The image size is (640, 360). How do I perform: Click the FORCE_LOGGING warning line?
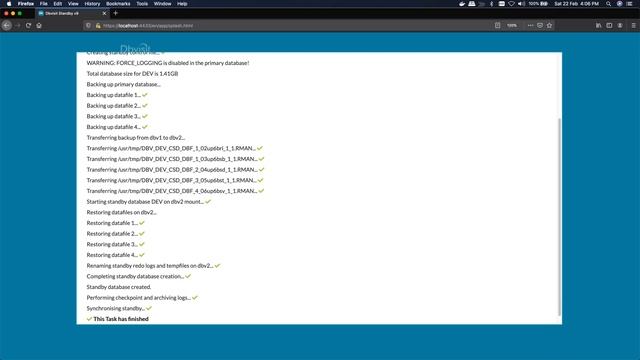[168, 63]
